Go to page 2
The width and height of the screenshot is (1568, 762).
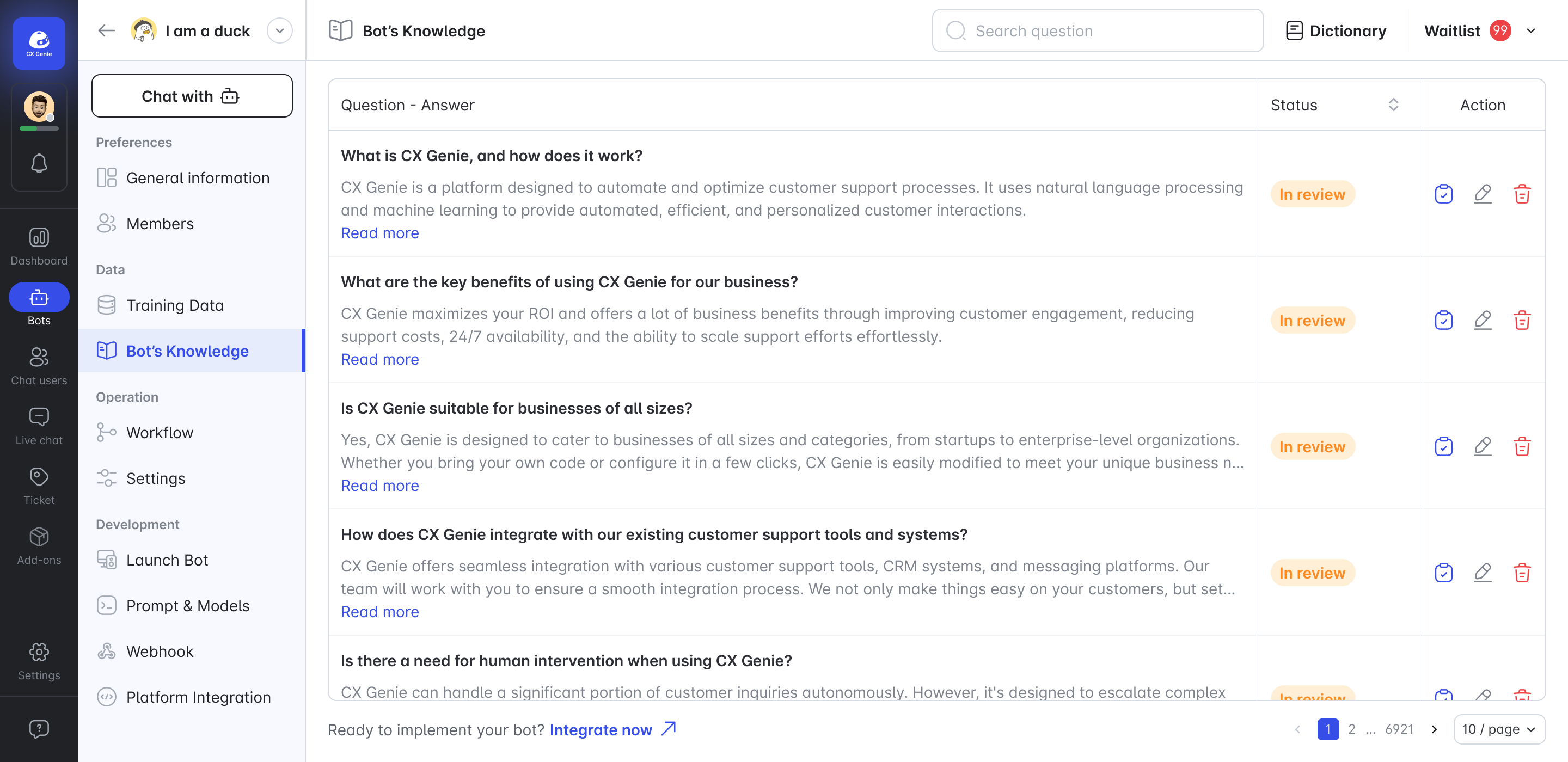pos(1352,728)
